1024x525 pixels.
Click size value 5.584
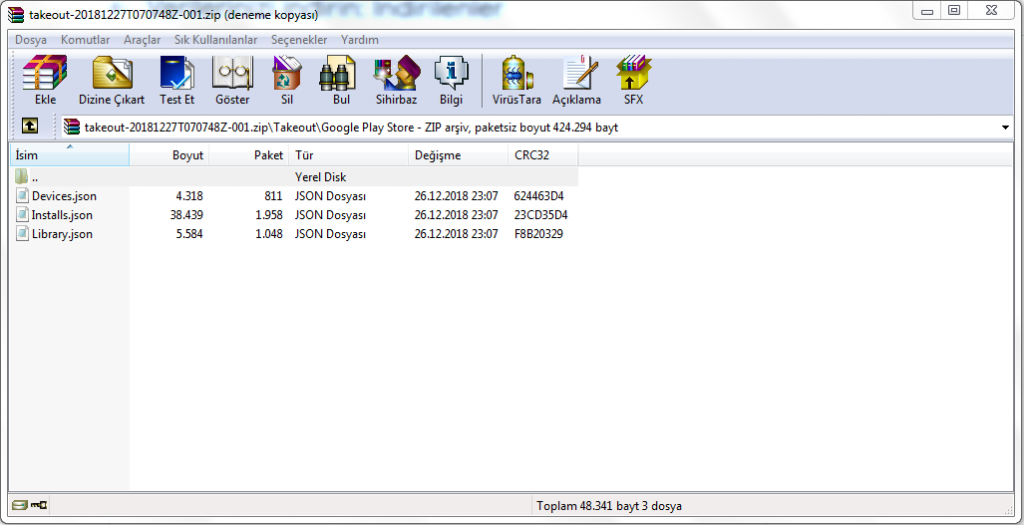[189, 234]
